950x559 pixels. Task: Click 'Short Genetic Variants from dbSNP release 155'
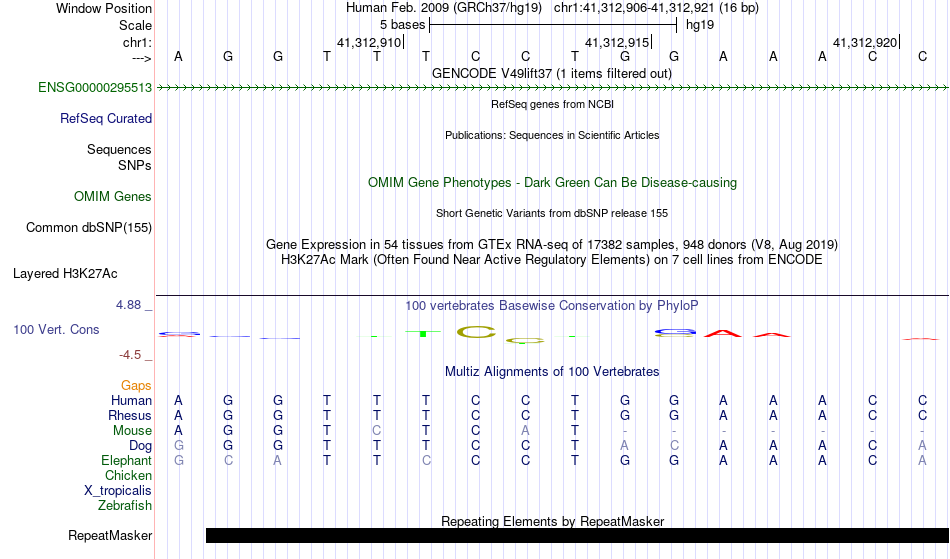tap(552, 213)
